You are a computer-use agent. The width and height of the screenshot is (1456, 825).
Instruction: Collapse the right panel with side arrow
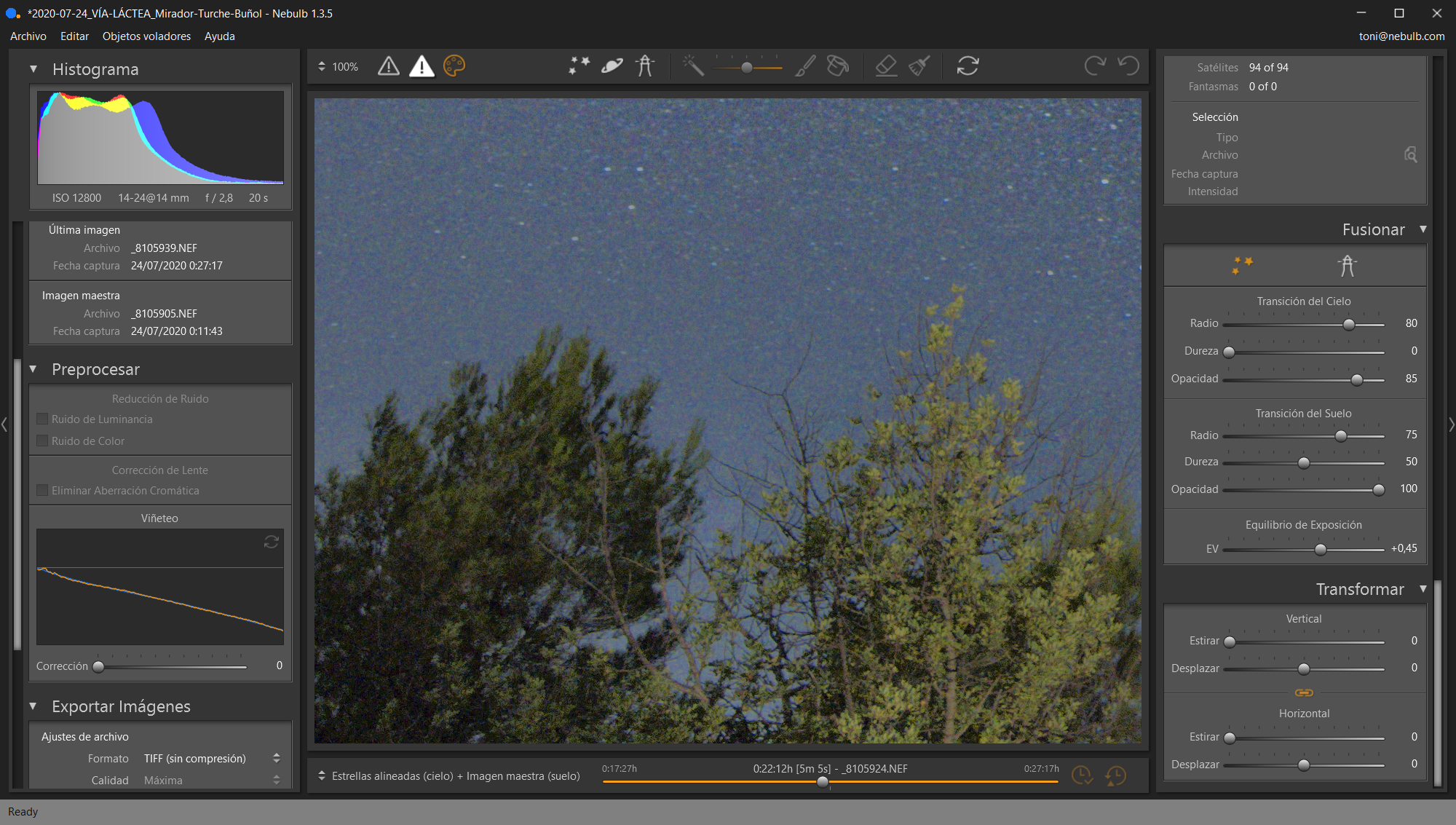(1451, 425)
